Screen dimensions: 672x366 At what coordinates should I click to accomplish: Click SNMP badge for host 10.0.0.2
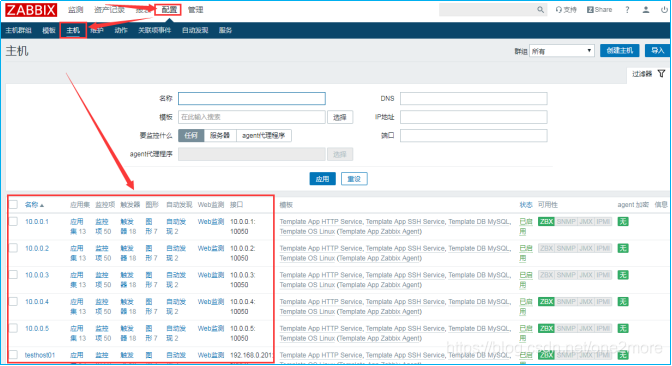(x=566, y=248)
